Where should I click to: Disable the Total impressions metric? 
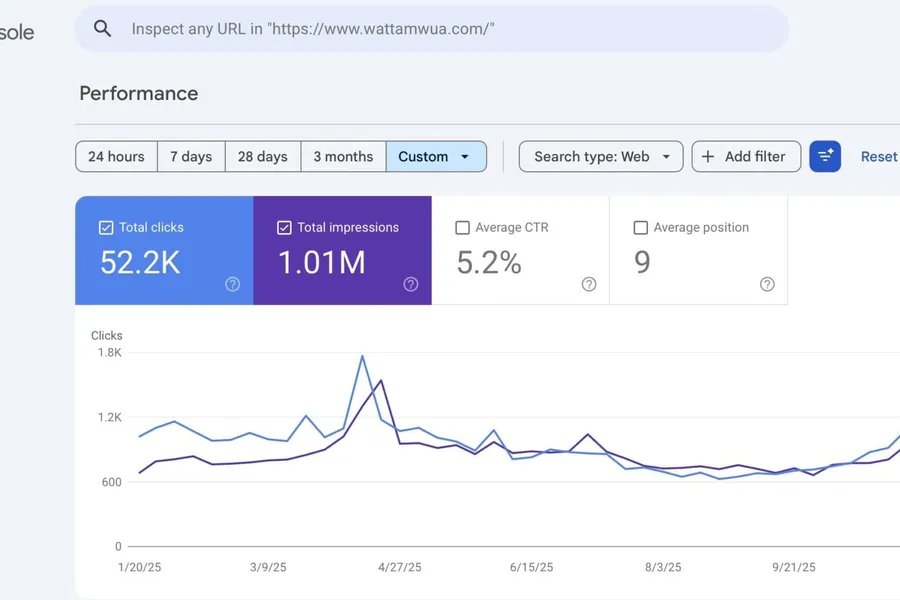[x=284, y=227]
